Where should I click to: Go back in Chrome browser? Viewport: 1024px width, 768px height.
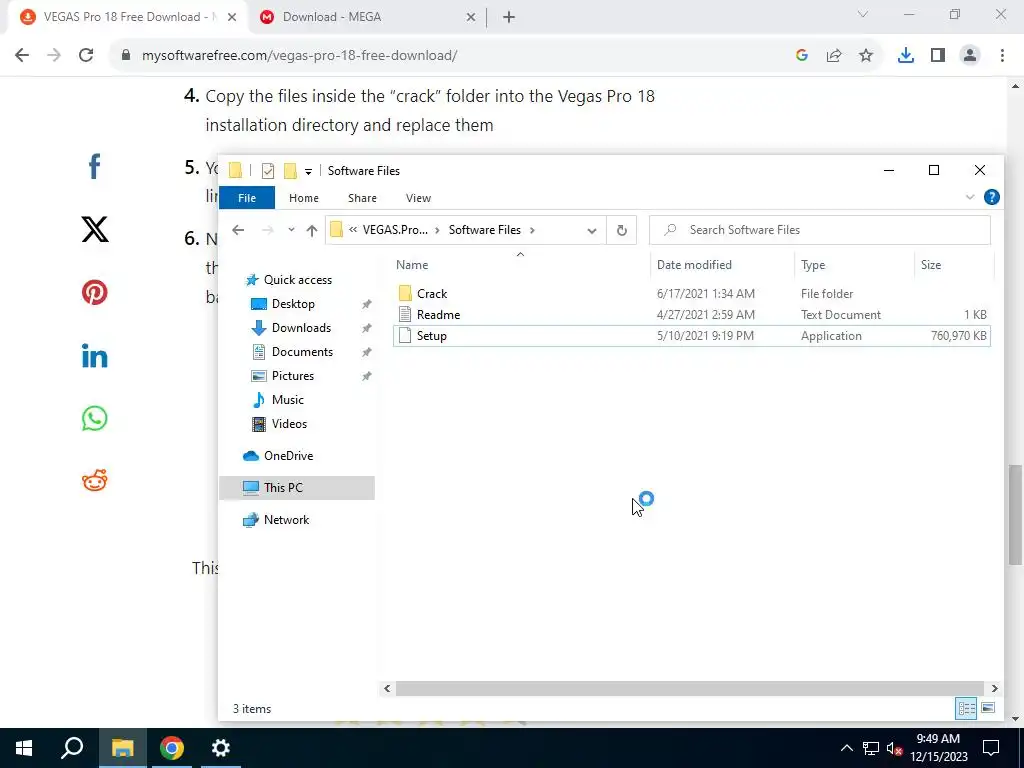click(22, 56)
